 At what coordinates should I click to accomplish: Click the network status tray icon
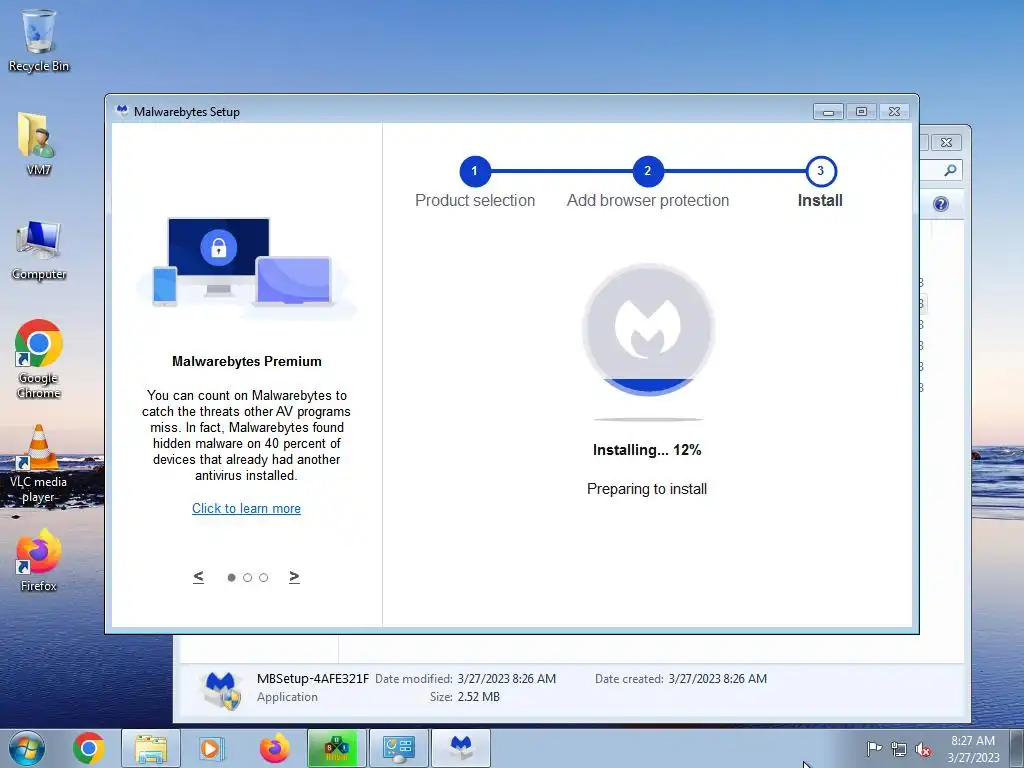pos(899,749)
